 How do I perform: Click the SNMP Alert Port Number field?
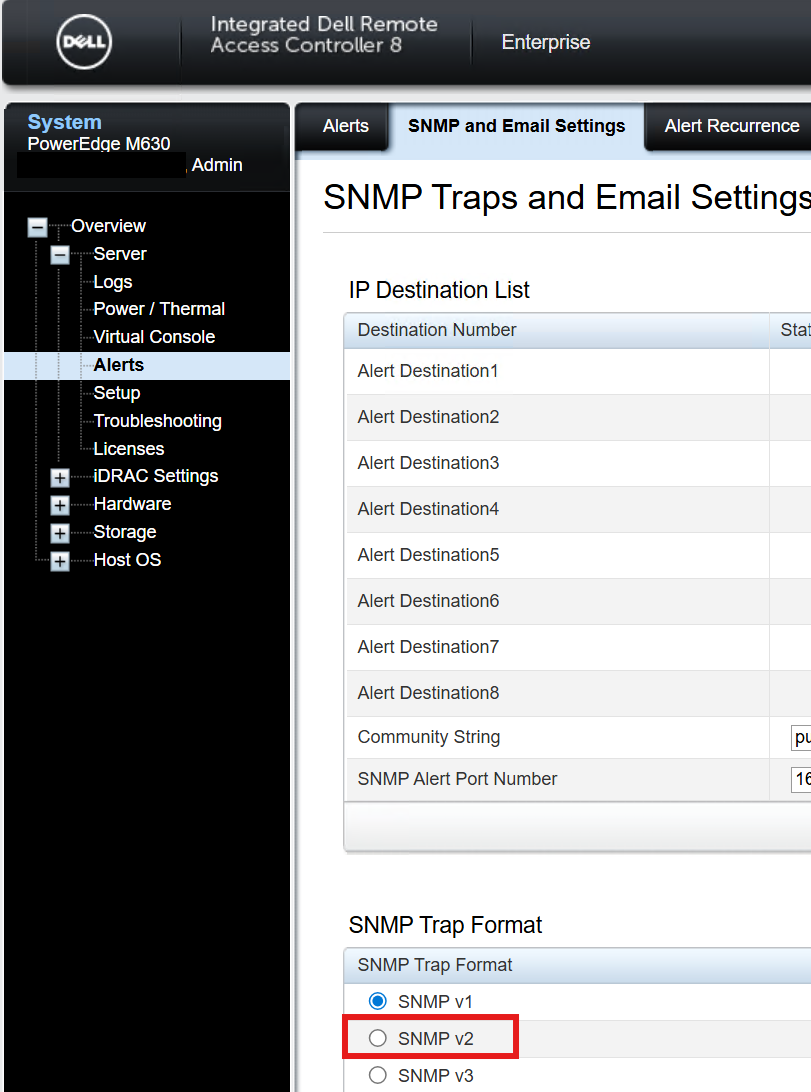coord(801,779)
